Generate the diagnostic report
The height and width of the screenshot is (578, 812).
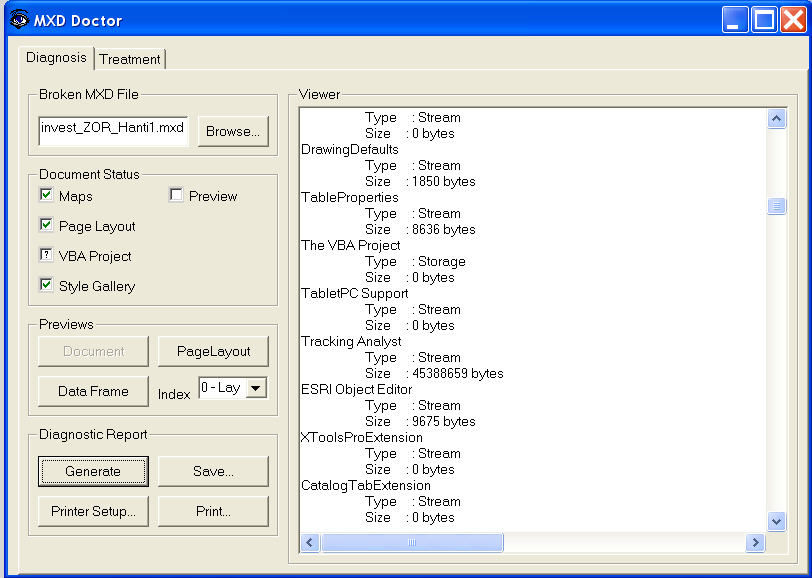pos(93,471)
